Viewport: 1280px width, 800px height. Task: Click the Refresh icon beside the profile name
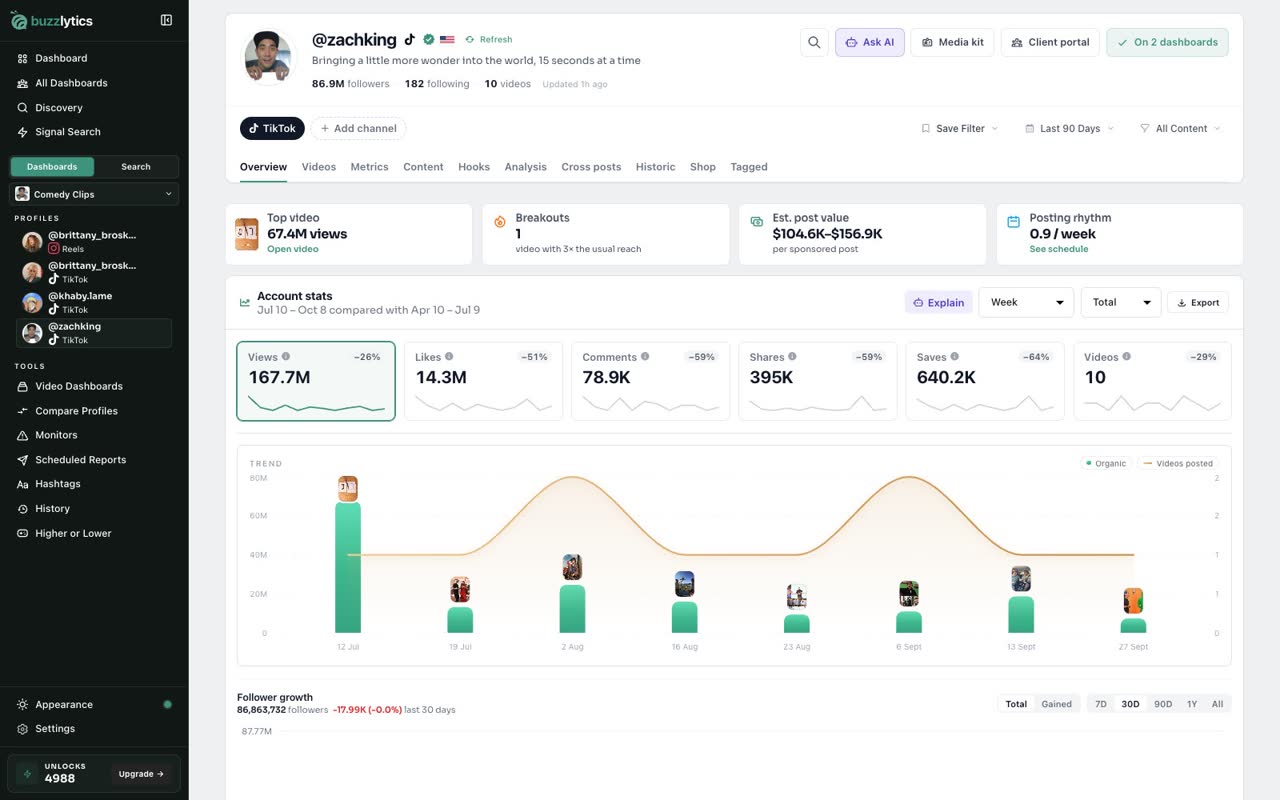coord(470,40)
